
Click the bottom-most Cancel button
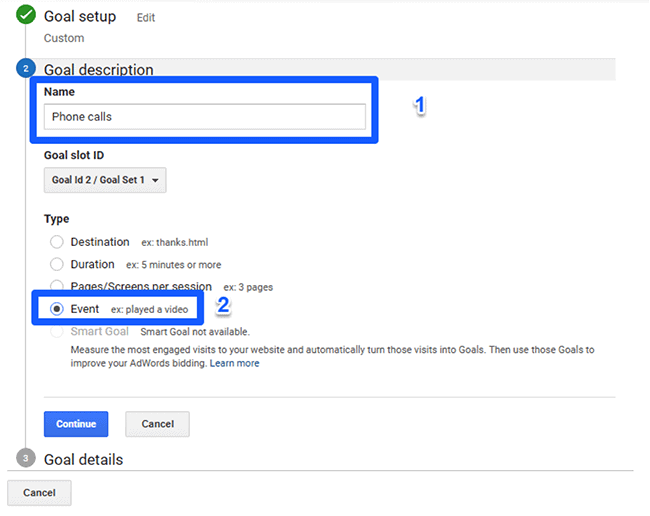[x=39, y=493]
